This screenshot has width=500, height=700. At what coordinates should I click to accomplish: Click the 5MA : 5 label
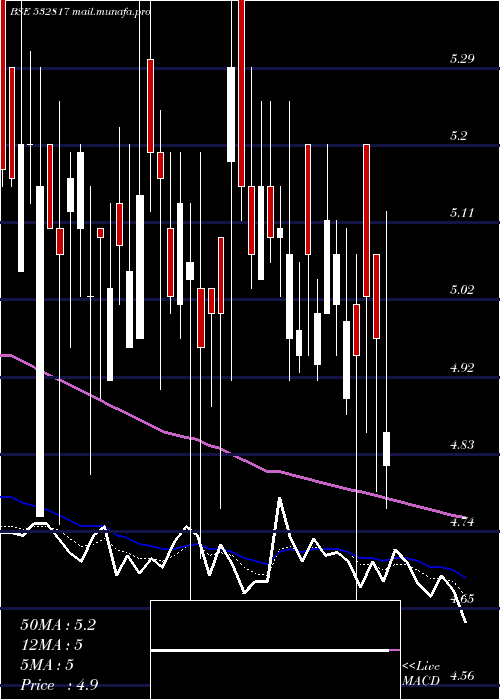click(46, 665)
